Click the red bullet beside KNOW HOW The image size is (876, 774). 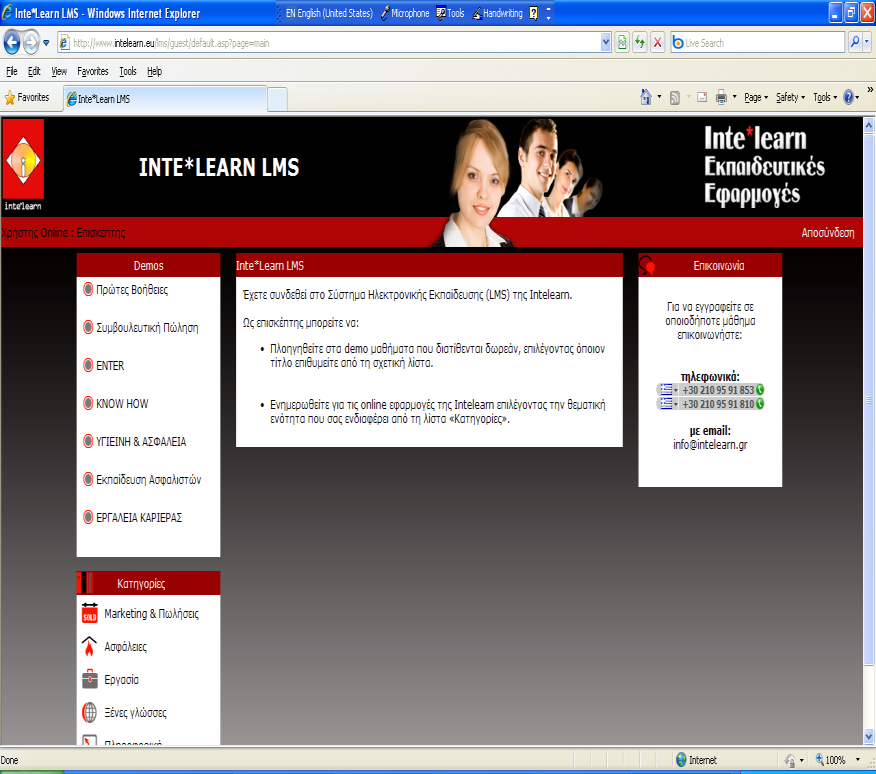88,403
